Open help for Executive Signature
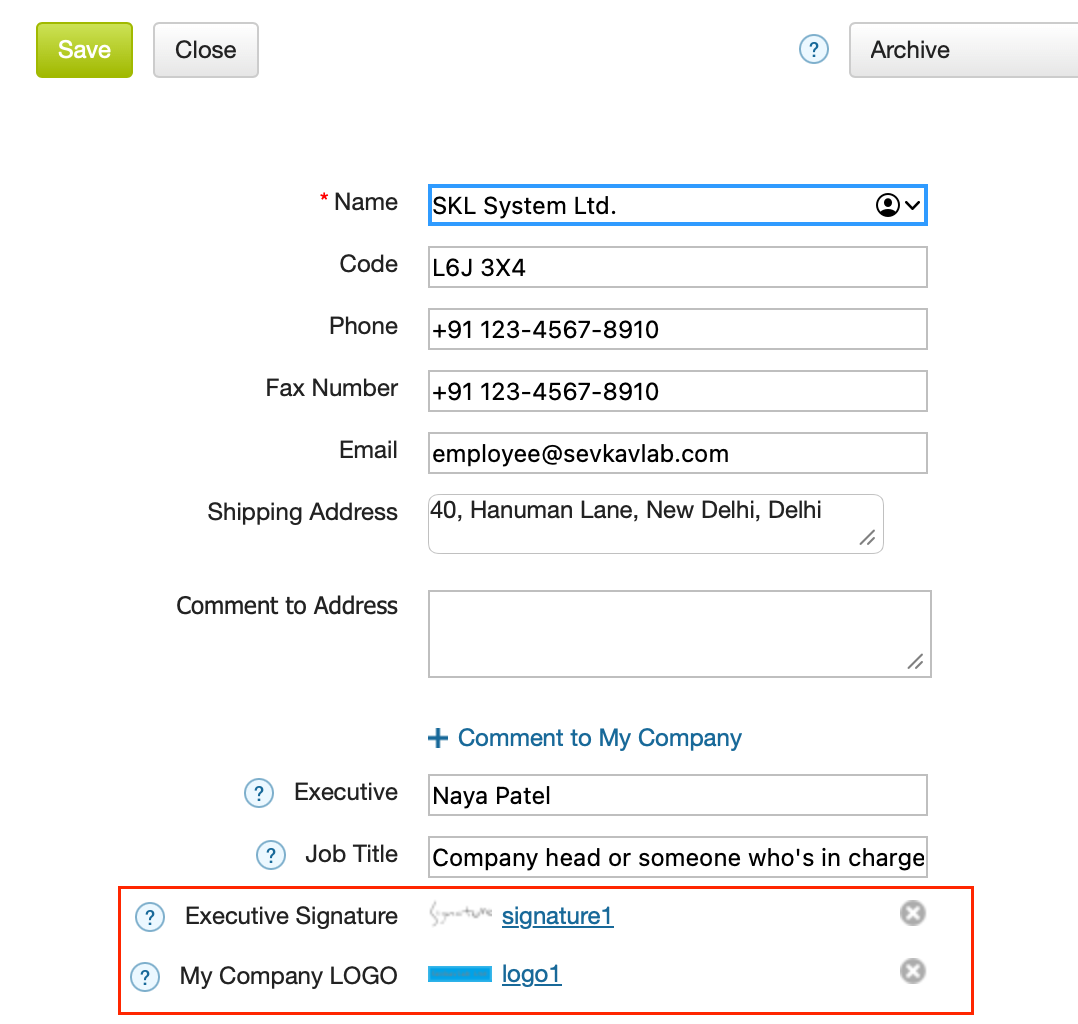Image resolution: width=1078 pixels, height=1024 pixels. pyautogui.click(x=150, y=917)
